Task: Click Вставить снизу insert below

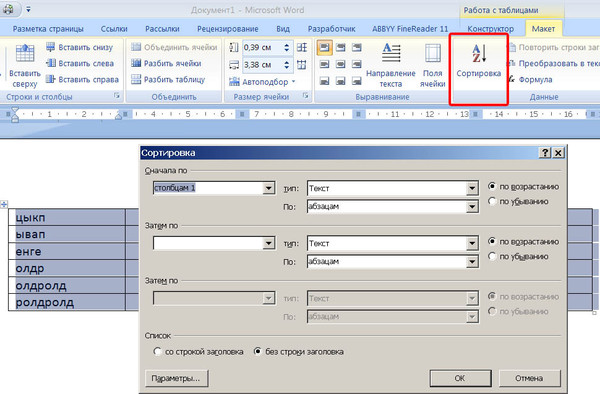Action: (x=79, y=47)
